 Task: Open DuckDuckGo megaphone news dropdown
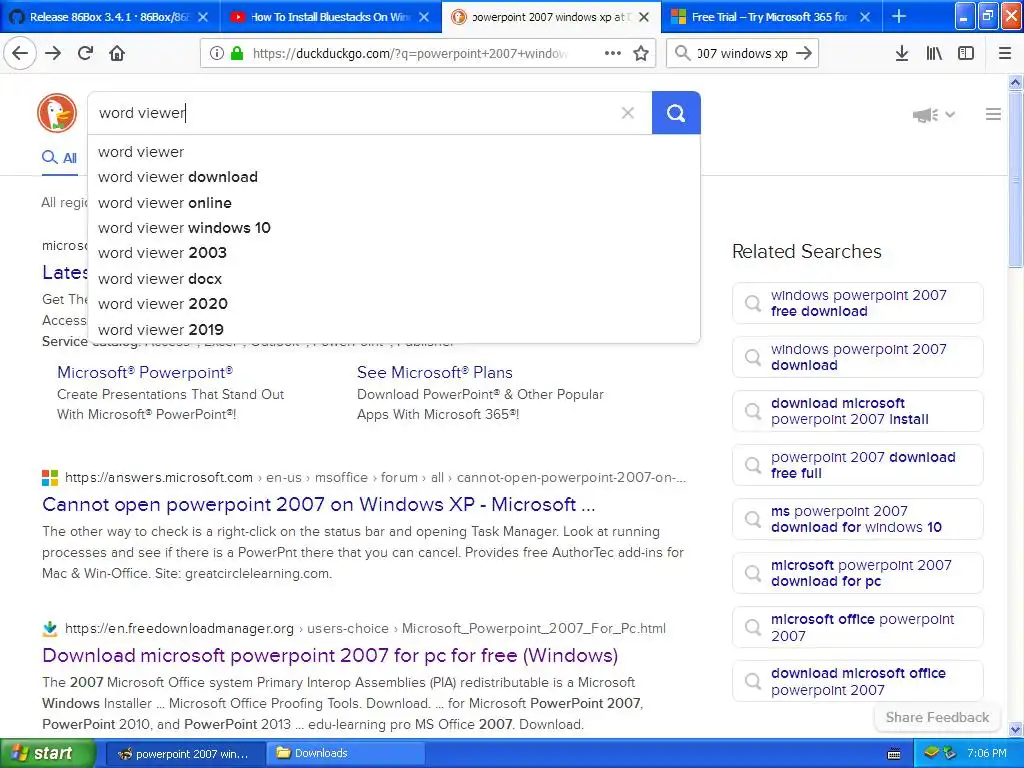tap(933, 115)
